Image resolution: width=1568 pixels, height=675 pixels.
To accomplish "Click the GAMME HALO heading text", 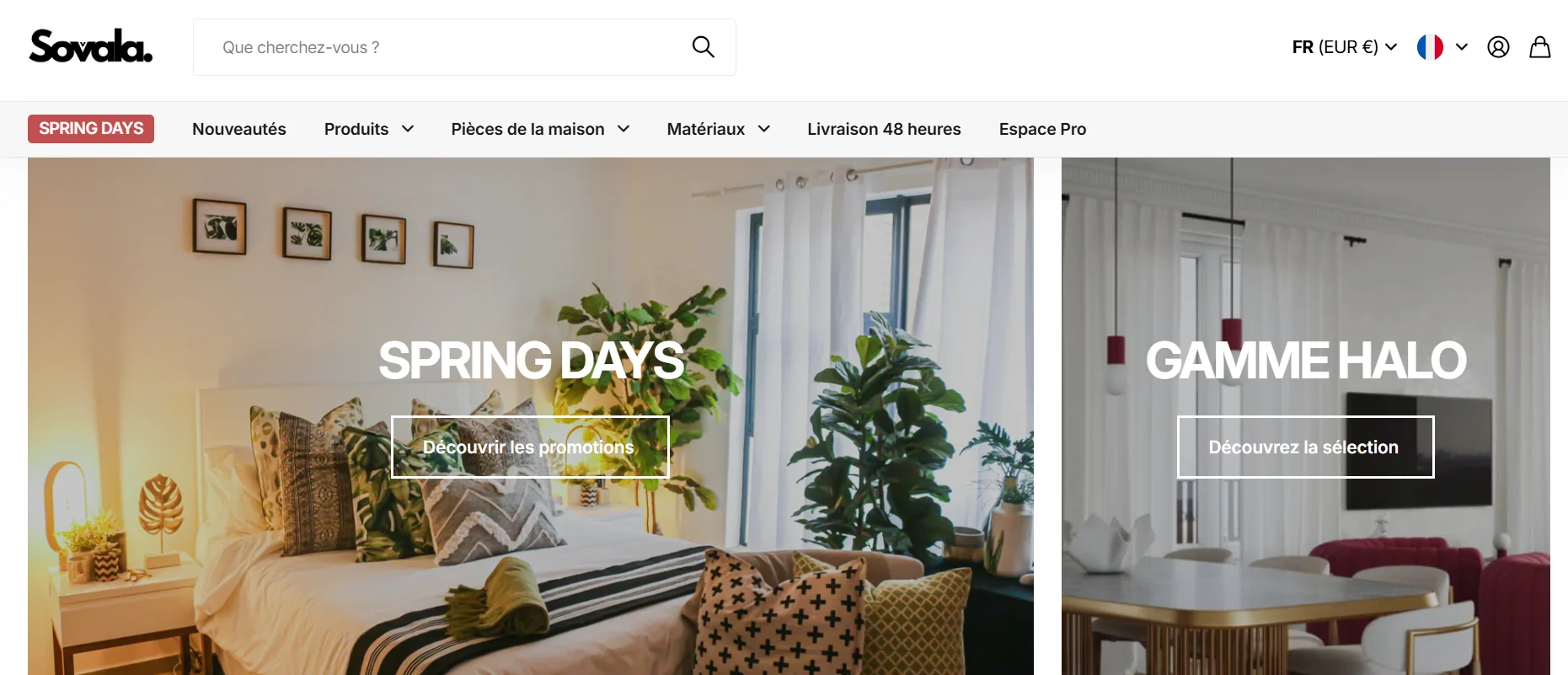I will [1306, 360].
